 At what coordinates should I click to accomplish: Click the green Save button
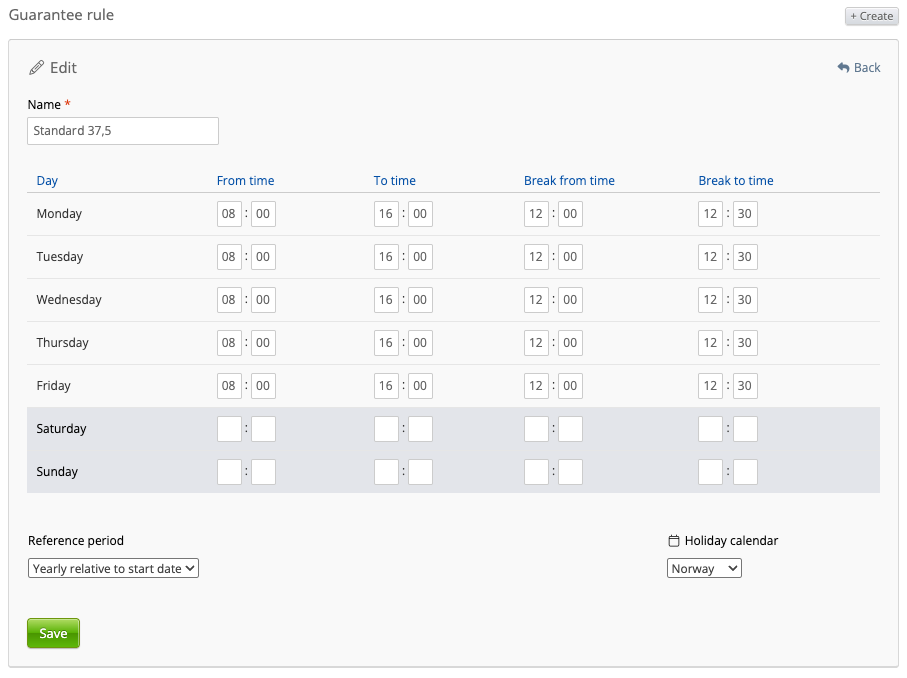(x=53, y=633)
